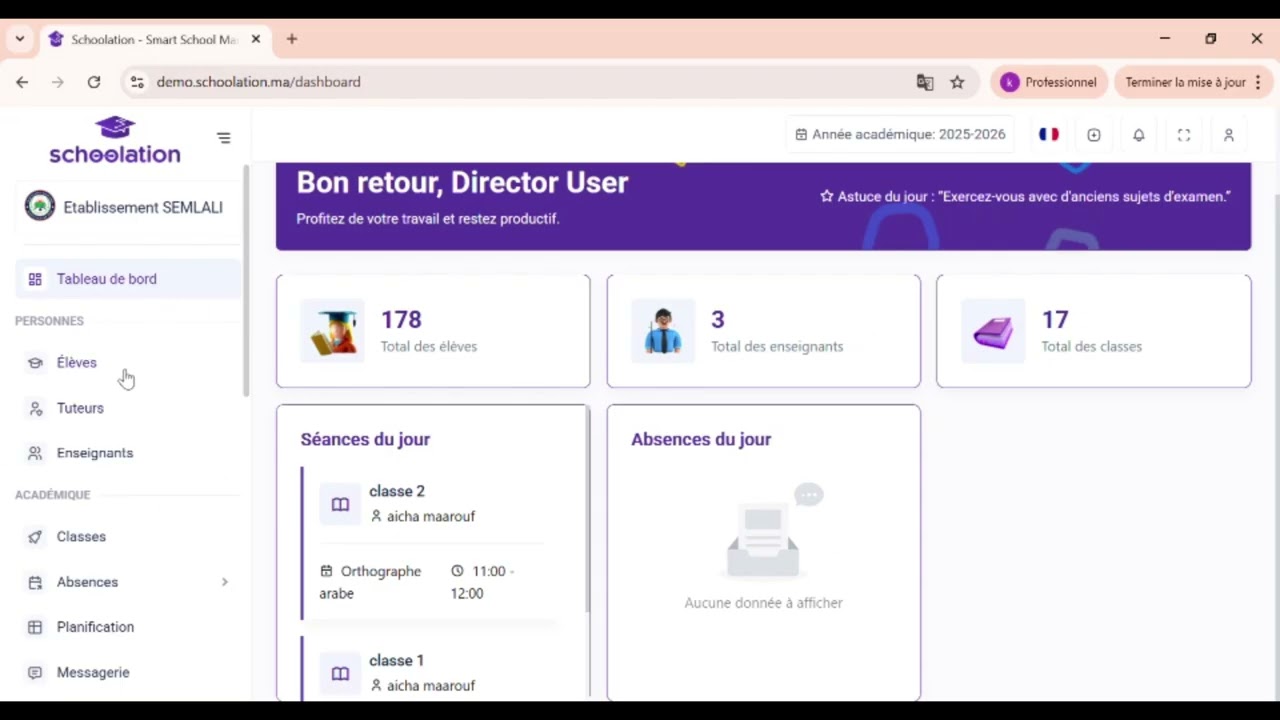This screenshot has height=720, width=1280.
Task: Open the 17 Total des classes card
Action: pyautogui.click(x=1093, y=331)
